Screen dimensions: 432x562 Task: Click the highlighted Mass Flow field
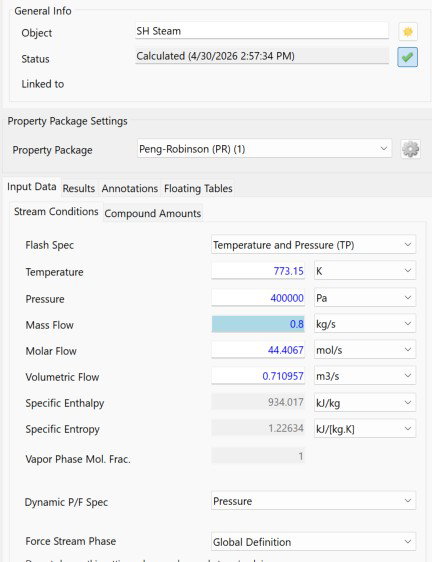pyautogui.click(x=258, y=324)
